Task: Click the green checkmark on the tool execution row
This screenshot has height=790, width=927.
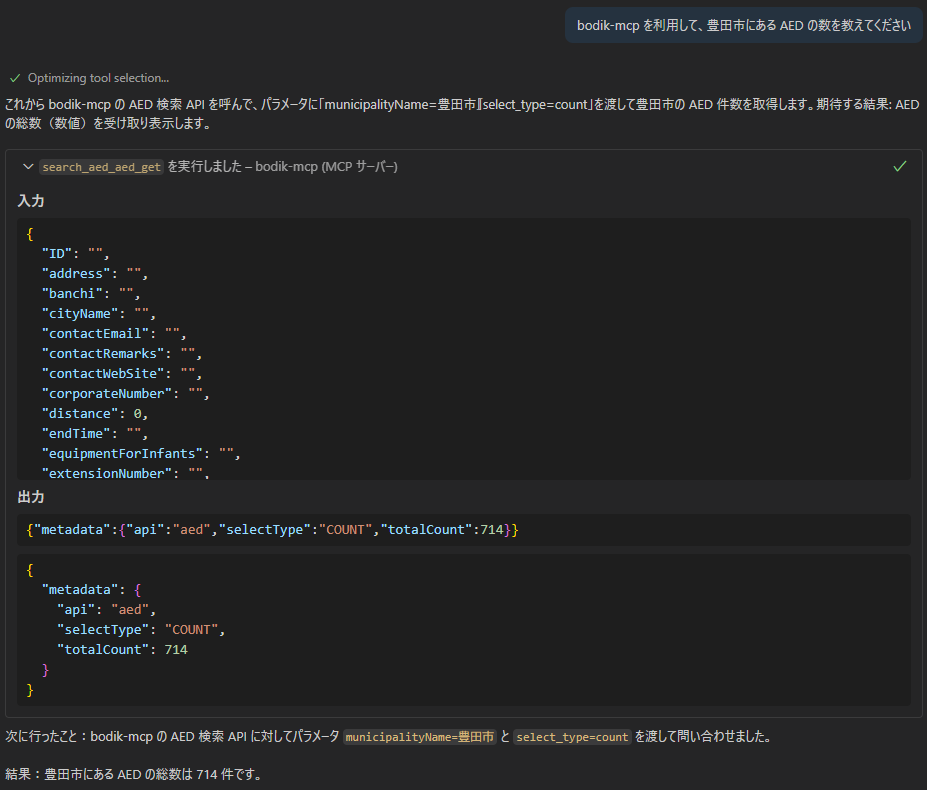Action: click(899, 166)
